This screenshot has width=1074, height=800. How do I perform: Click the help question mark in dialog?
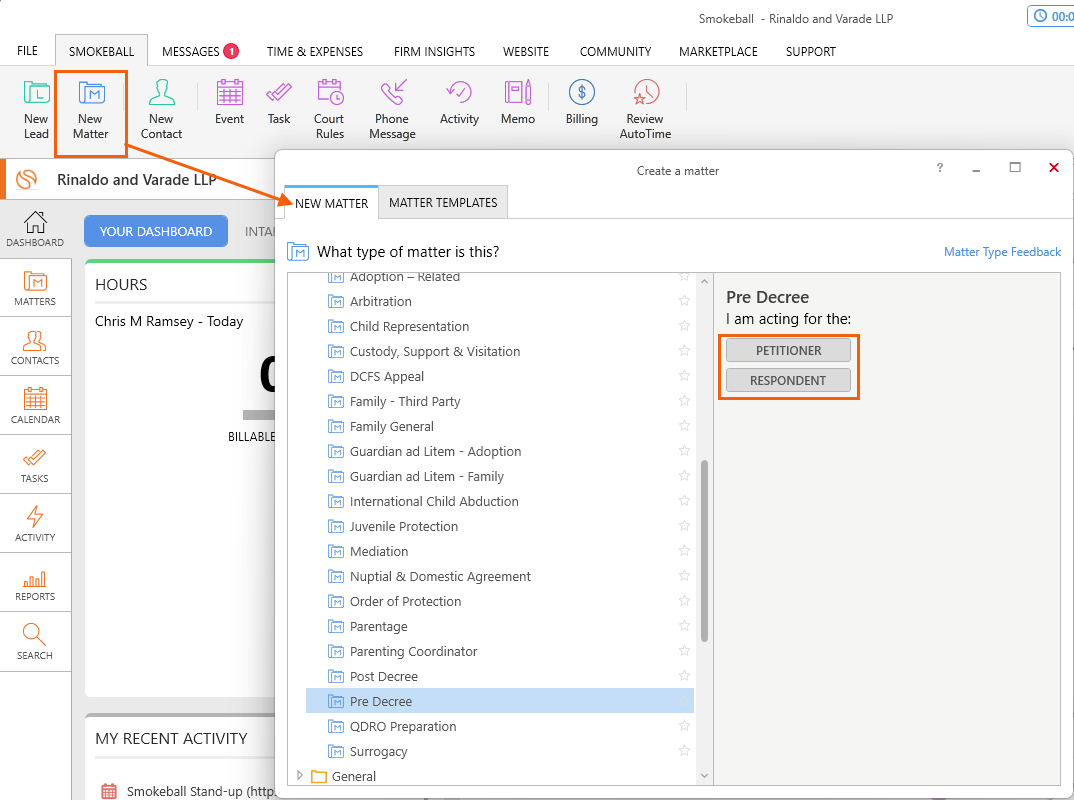(x=940, y=168)
